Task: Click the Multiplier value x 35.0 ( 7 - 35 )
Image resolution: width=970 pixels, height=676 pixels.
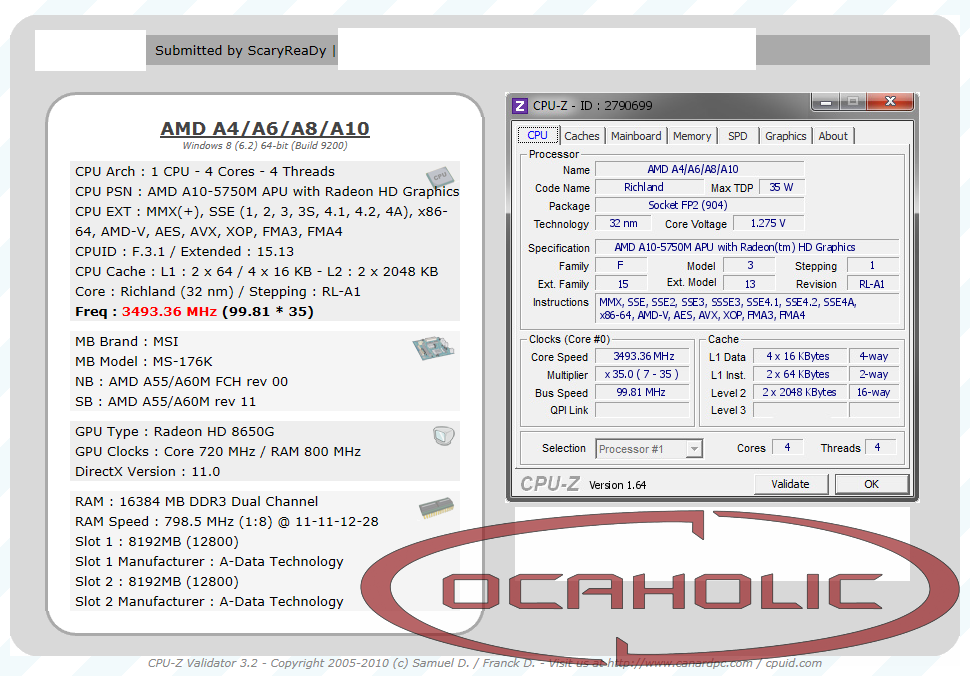Action: 643,374
